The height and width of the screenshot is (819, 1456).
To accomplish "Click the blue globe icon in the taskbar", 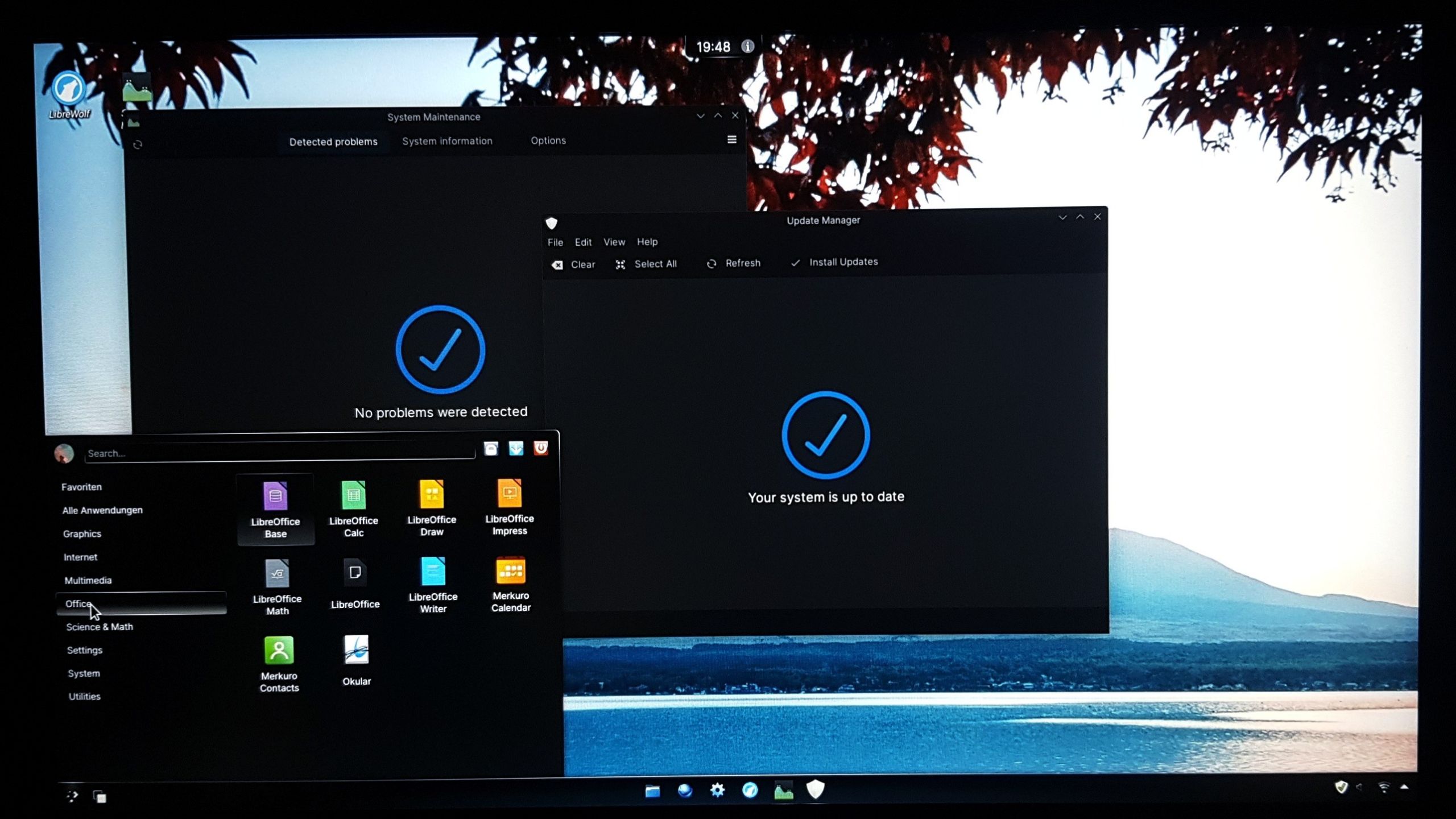I will click(x=685, y=790).
